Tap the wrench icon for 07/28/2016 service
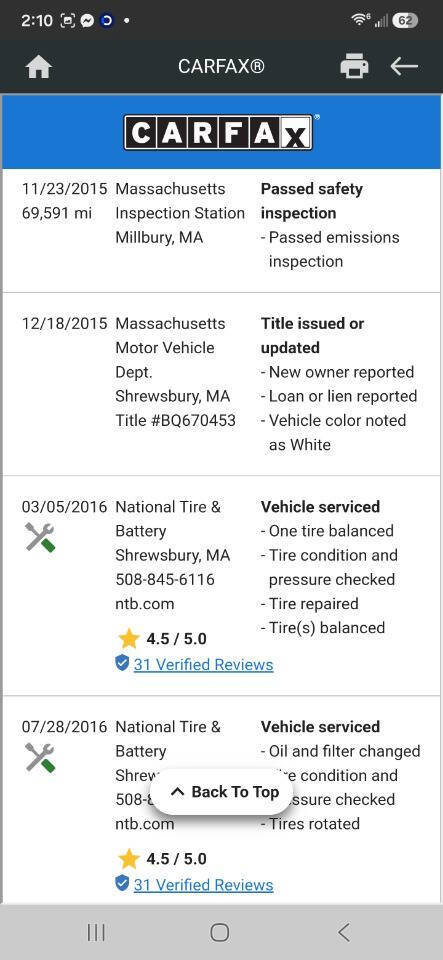443x960 pixels. tap(40, 757)
